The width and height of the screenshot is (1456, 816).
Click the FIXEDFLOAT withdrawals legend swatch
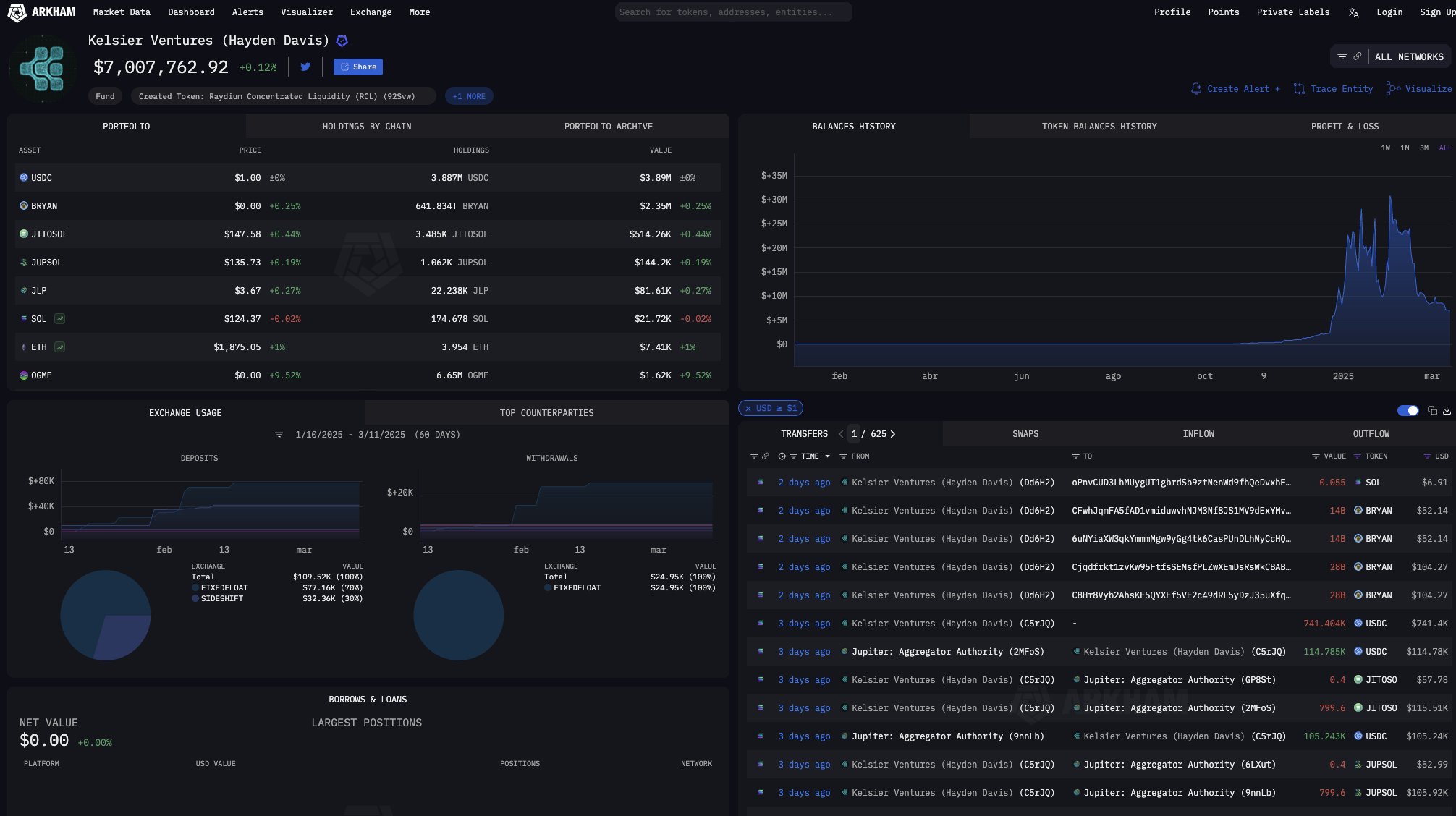[x=548, y=588]
